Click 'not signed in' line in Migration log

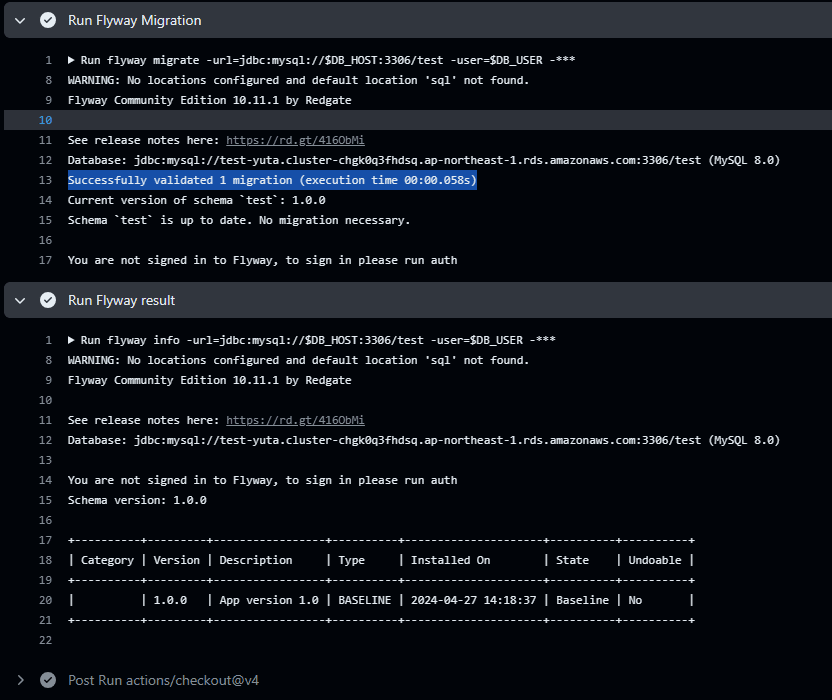[262, 260]
